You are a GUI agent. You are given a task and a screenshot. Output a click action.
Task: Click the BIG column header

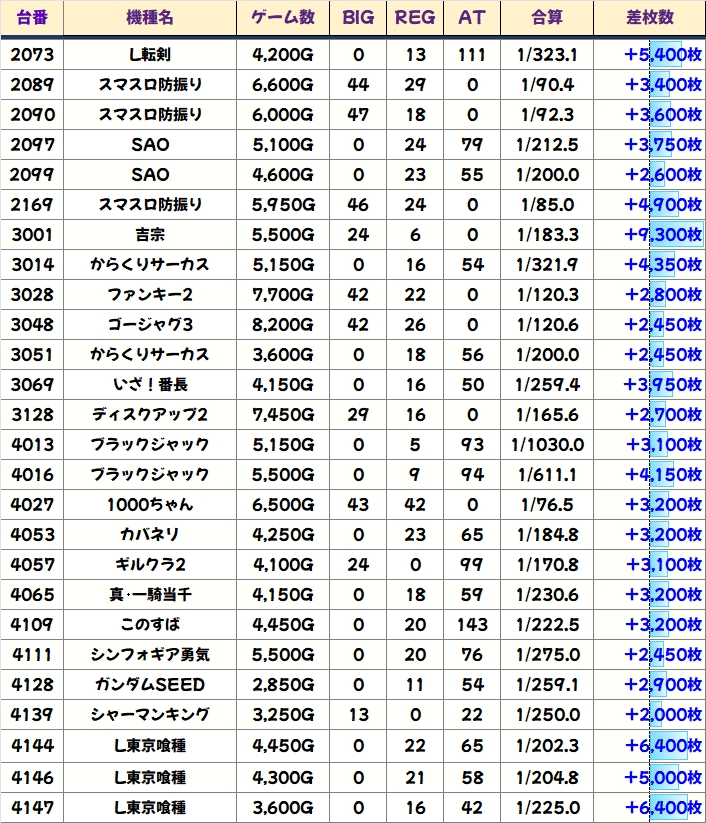(x=358, y=18)
